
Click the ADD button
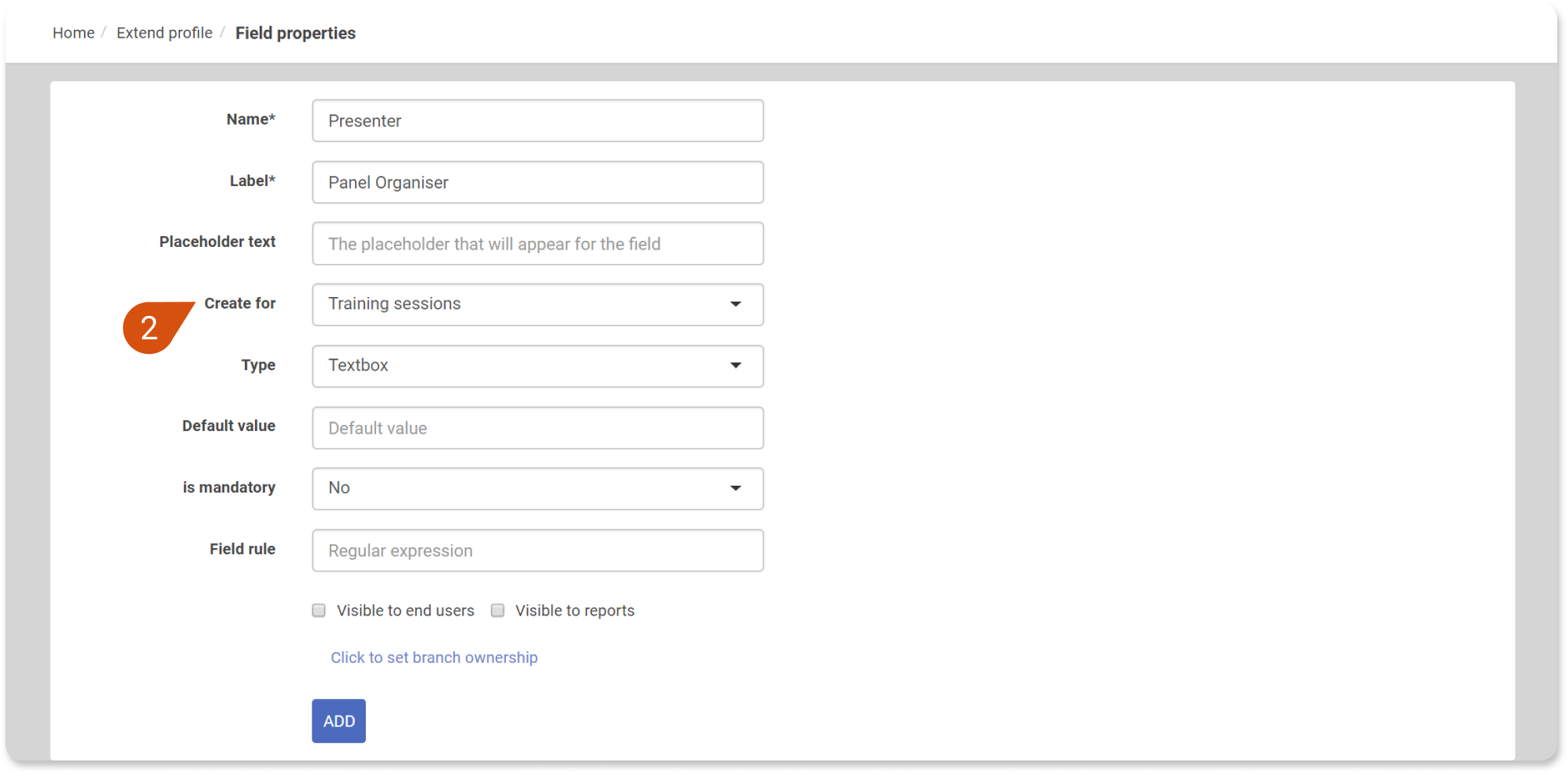click(339, 721)
